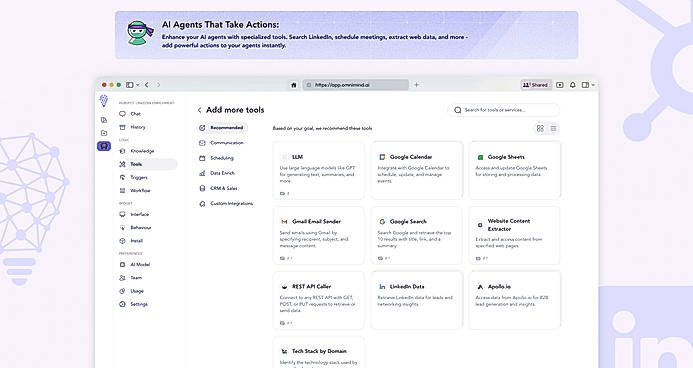Viewport: 693px width, 368px height.
Task: Open the REST API Caller card
Action: (319, 300)
